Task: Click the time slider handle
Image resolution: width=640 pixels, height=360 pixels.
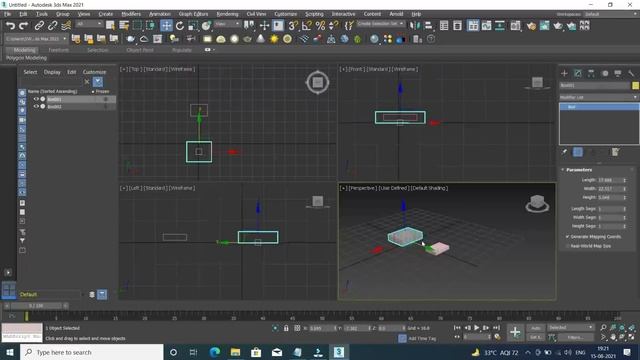Action: pyautogui.click(x=36, y=306)
